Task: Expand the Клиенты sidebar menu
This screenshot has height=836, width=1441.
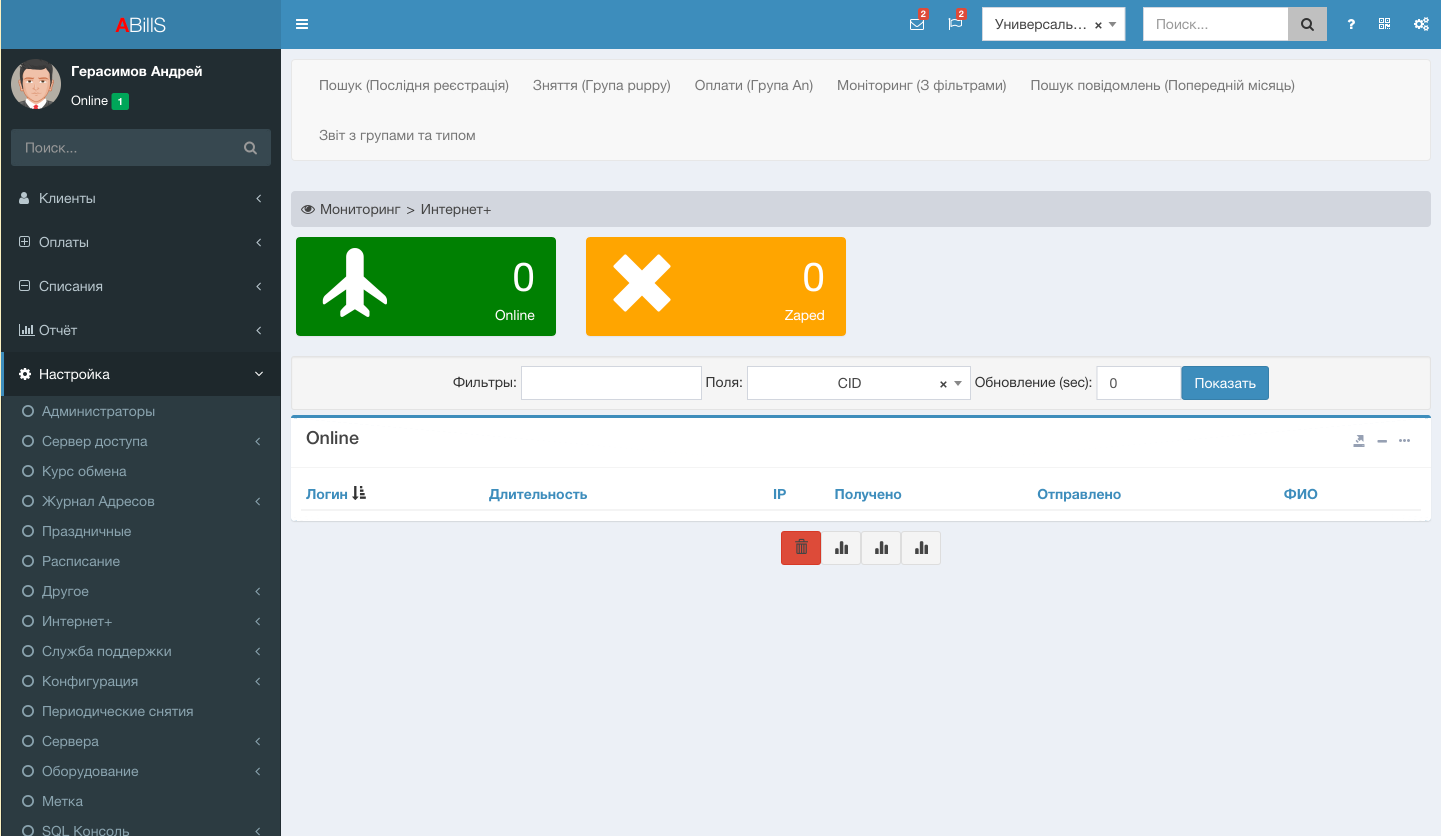Action: click(x=140, y=198)
